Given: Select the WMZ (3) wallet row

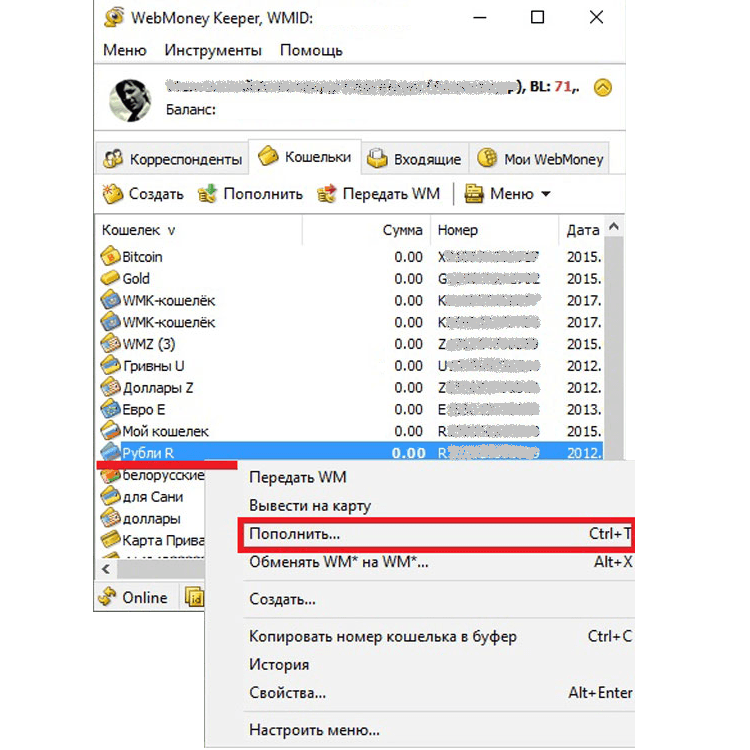Looking at the screenshot, I should (350, 344).
